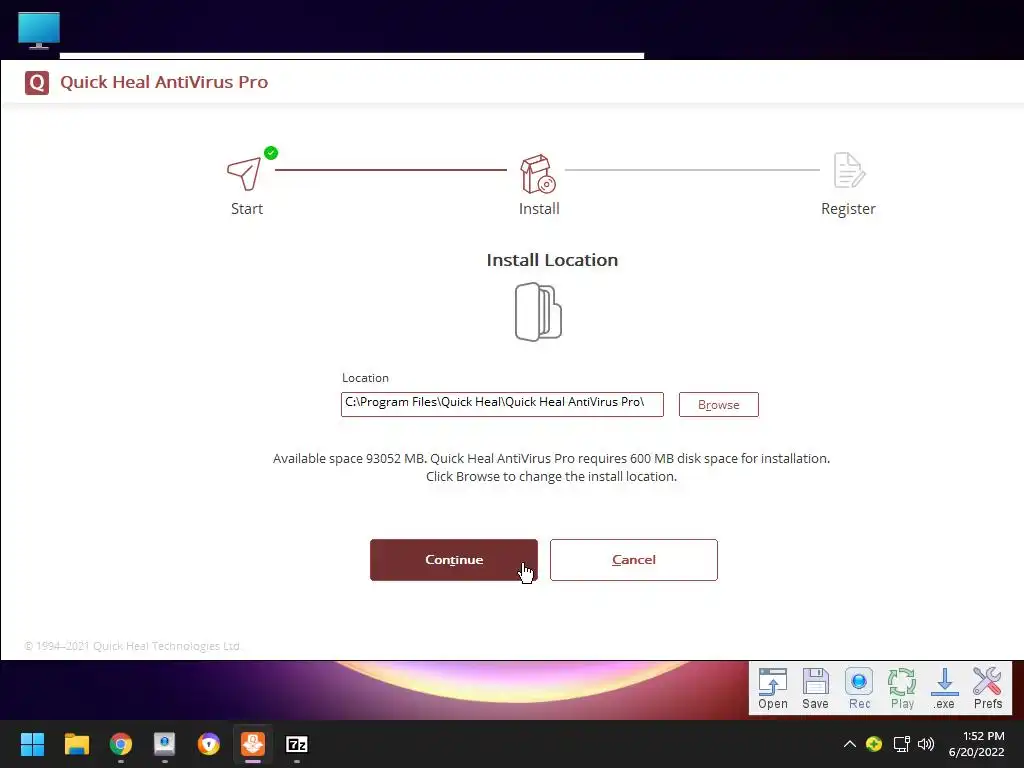Image resolution: width=1024 pixels, height=768 pixels.
Task: Open 7-Zip from the taskbar
Action: click(296, 744)
